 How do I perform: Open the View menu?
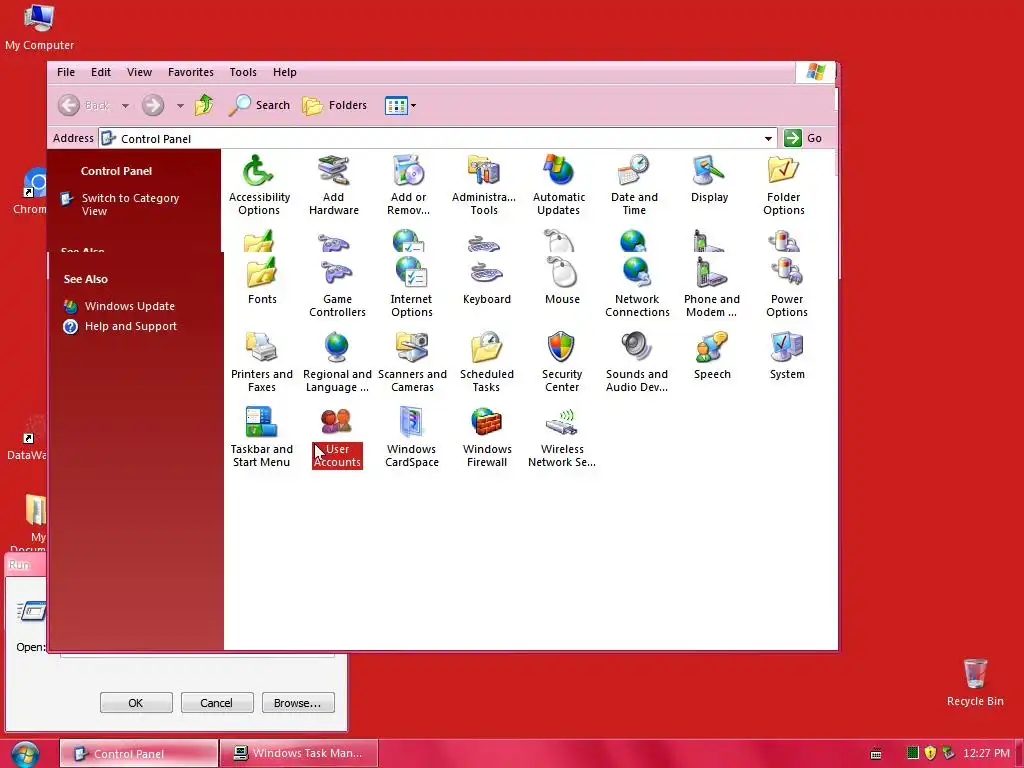pyautogui.click(x=139, y=72)
